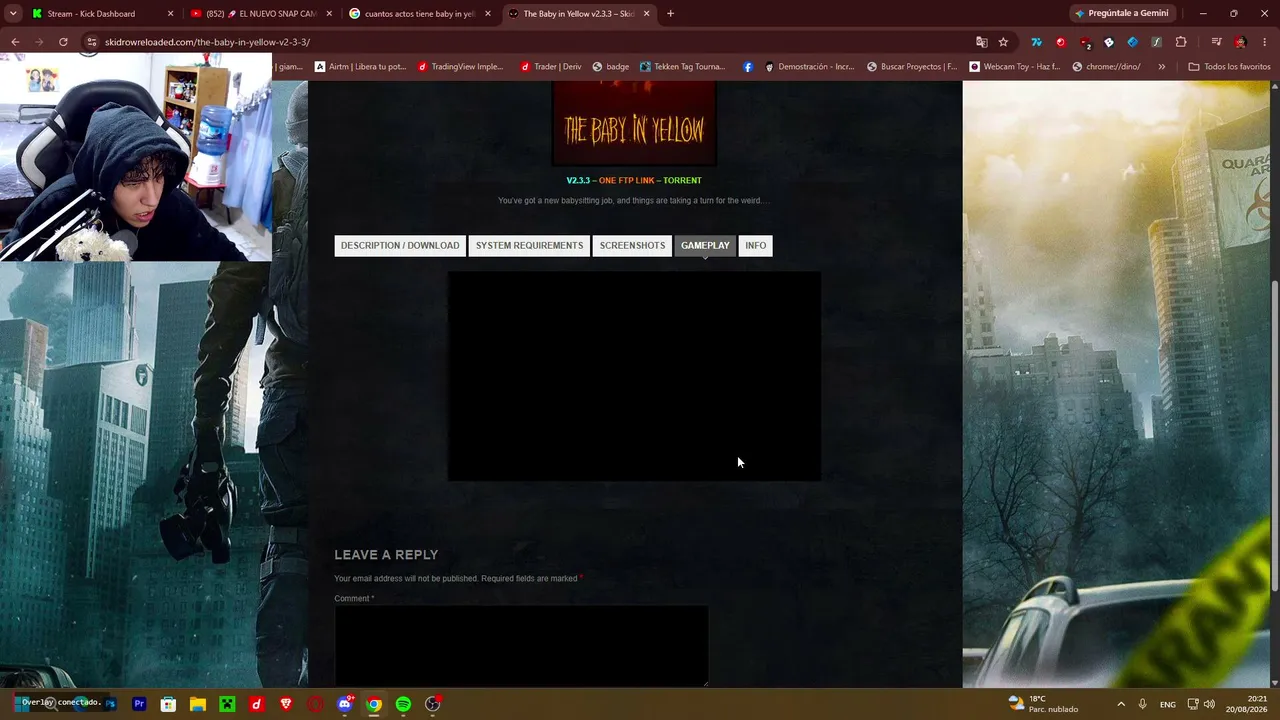This screenshot has width=1280, height=720.
Task: Open the Google Translate page icon
Action: point(981,42)
